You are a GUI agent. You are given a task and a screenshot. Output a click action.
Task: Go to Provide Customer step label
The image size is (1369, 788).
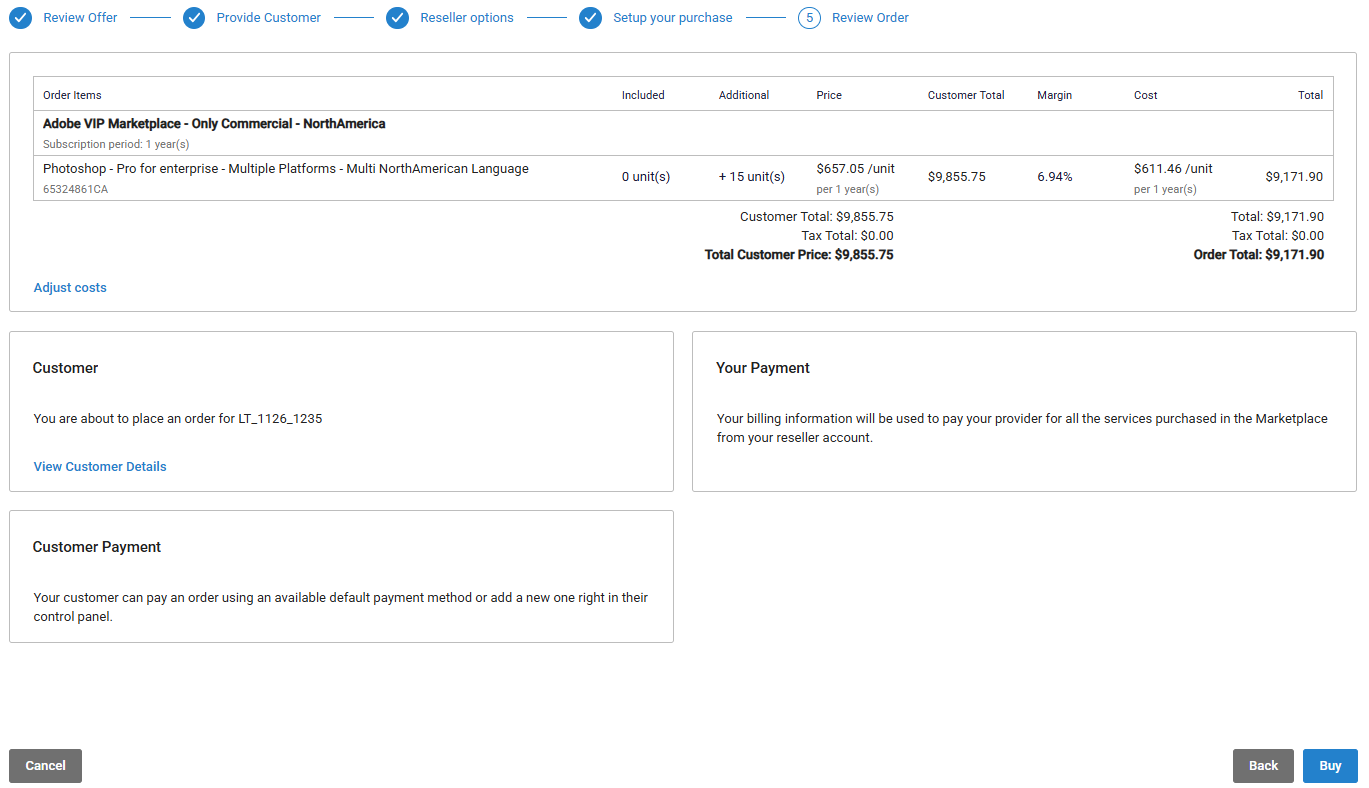[268, 18]
